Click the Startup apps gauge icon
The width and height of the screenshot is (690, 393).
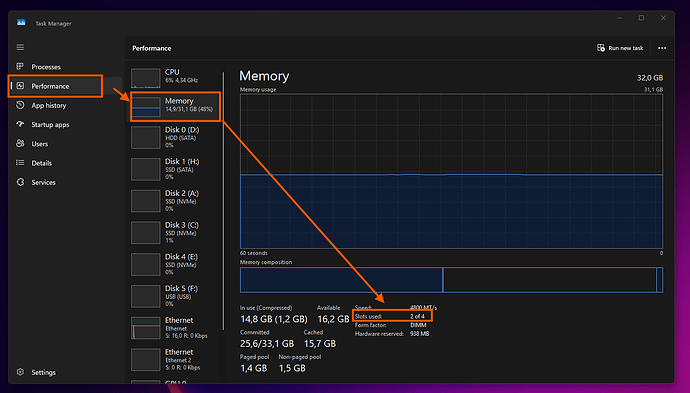point(20,124)
